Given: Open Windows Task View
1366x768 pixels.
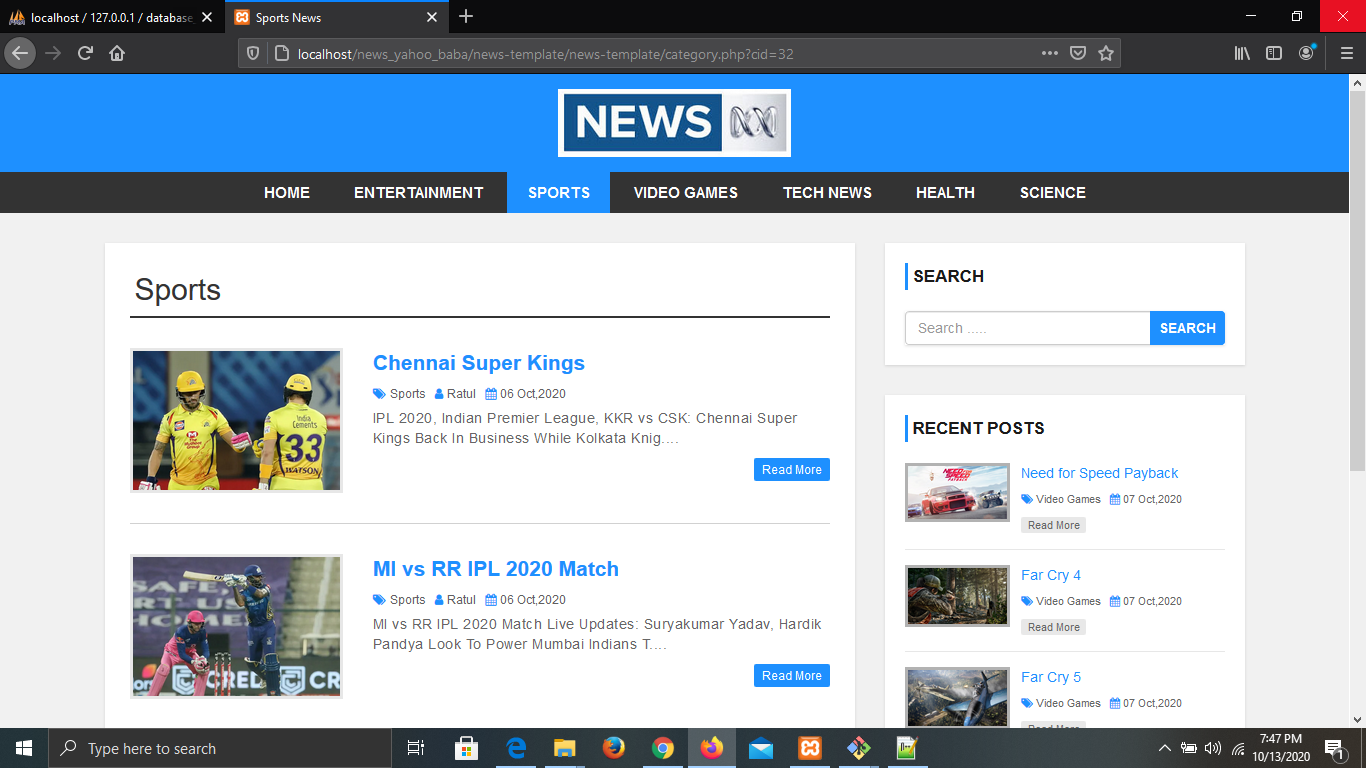Looking at the screenshot, I should [416, 748].
